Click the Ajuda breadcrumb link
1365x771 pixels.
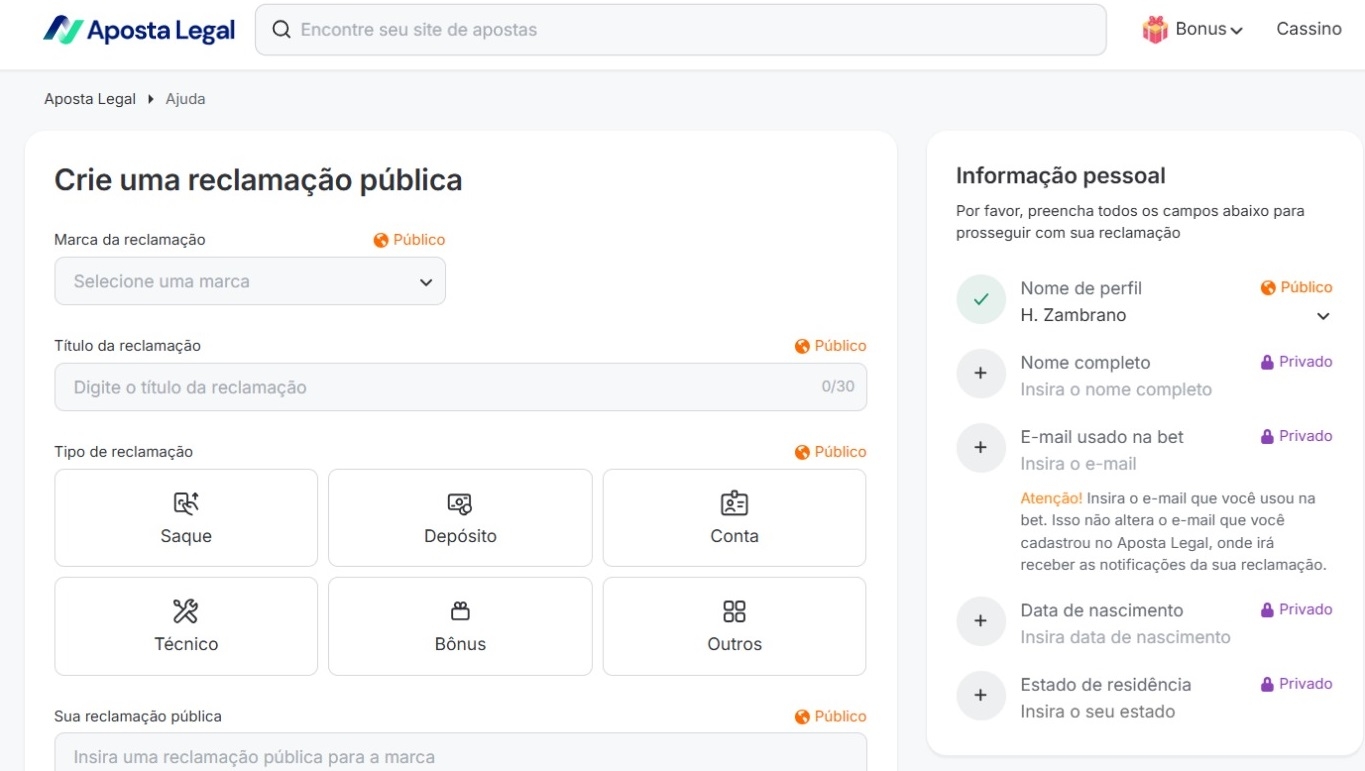[x=185, y=99]
